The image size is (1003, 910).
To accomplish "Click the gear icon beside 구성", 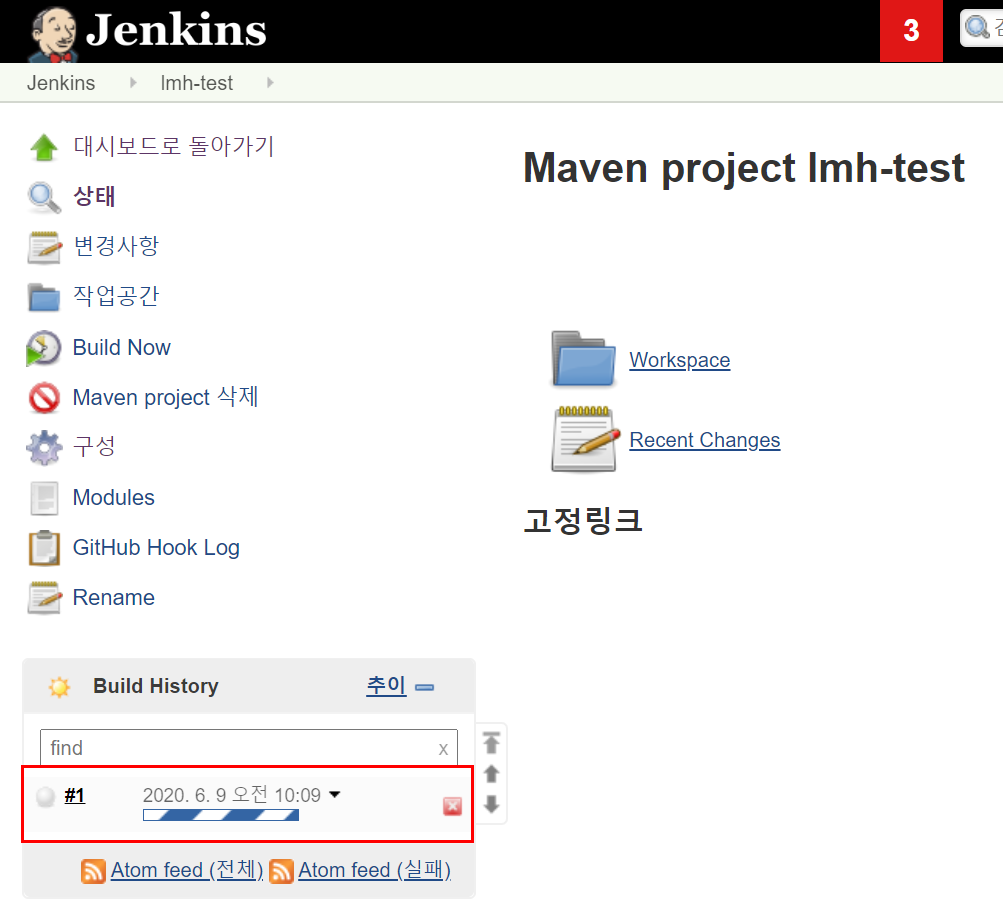I will (x=44, y=448).
